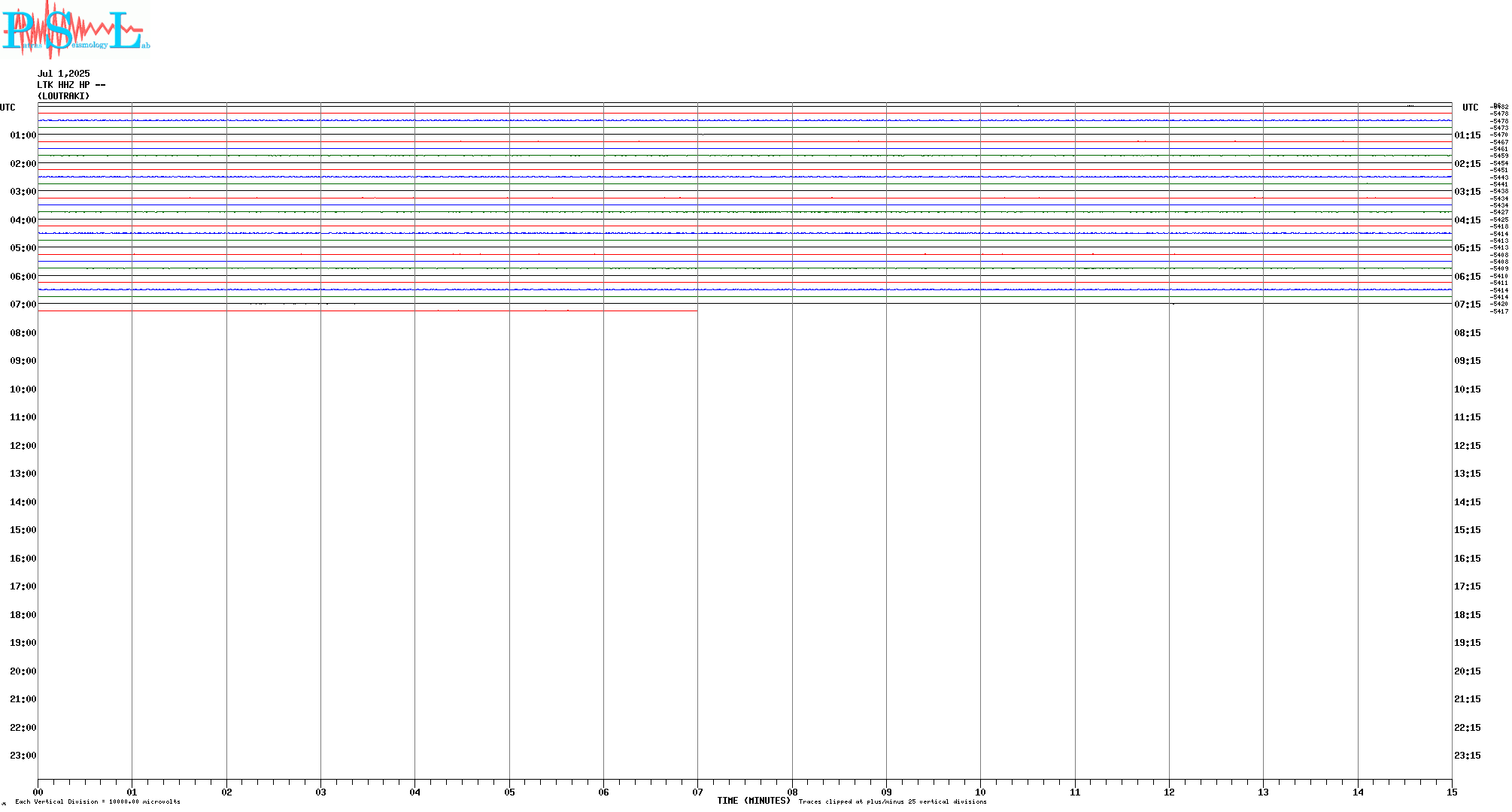
Task: Click the '07:15' time label
Action: click(x=1468, y=304)
